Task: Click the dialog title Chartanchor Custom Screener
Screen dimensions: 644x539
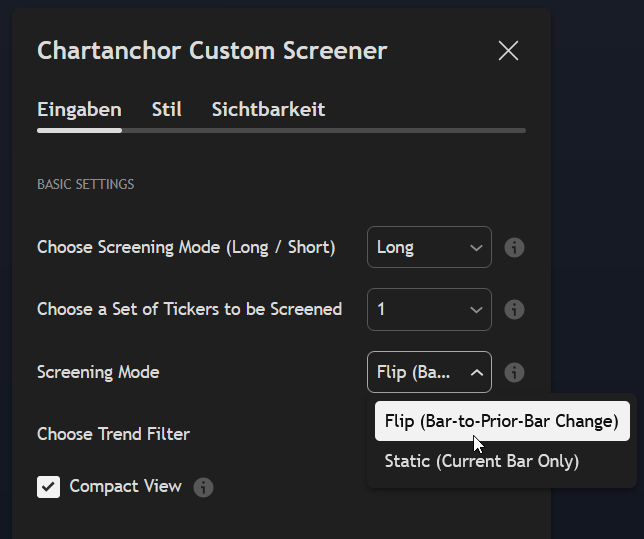Action: [212, 51]
